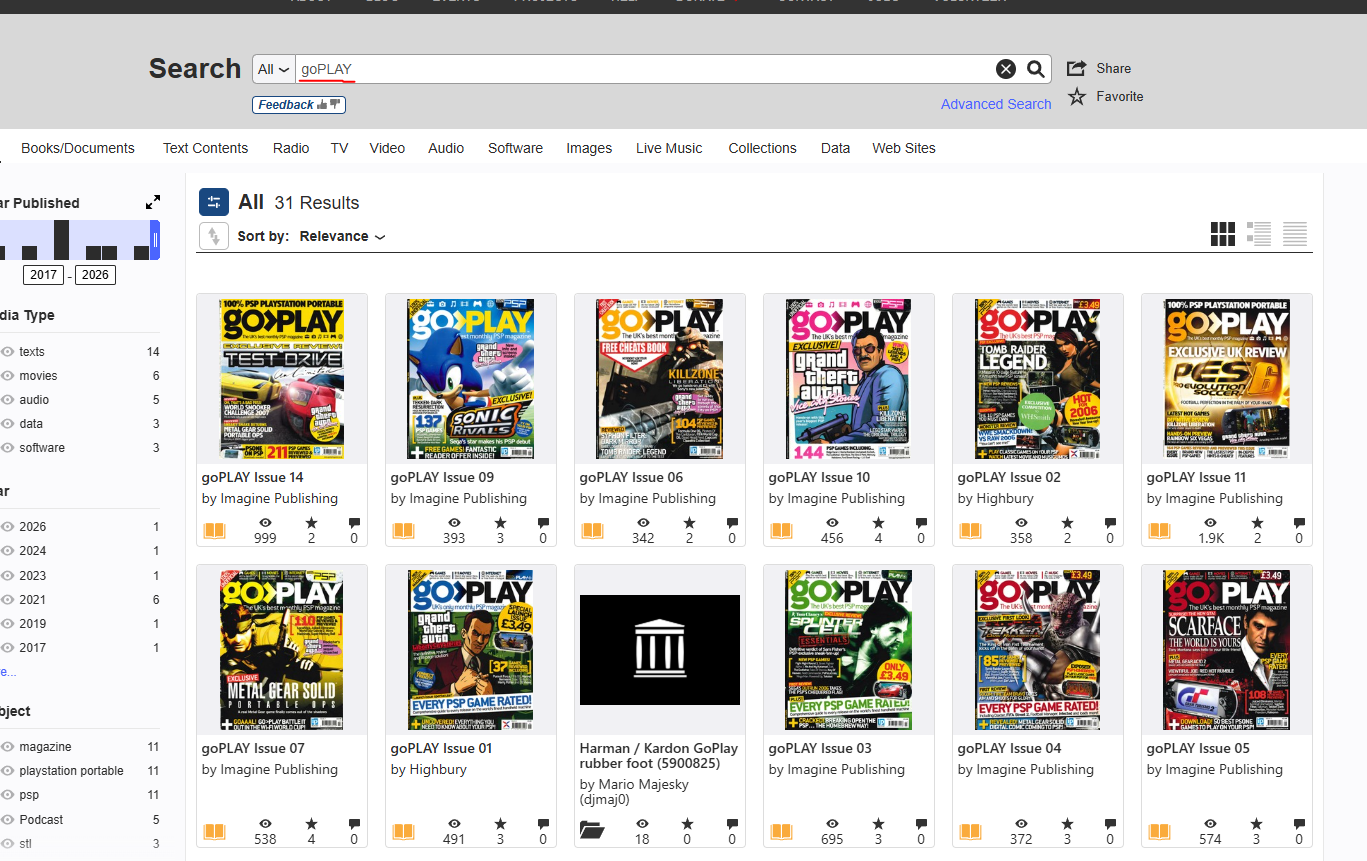Image resolution: width=1367 pixels, height=861 pixels.
Task: Click the favorites star on goPLAY Issue 10
Action: 878,523
